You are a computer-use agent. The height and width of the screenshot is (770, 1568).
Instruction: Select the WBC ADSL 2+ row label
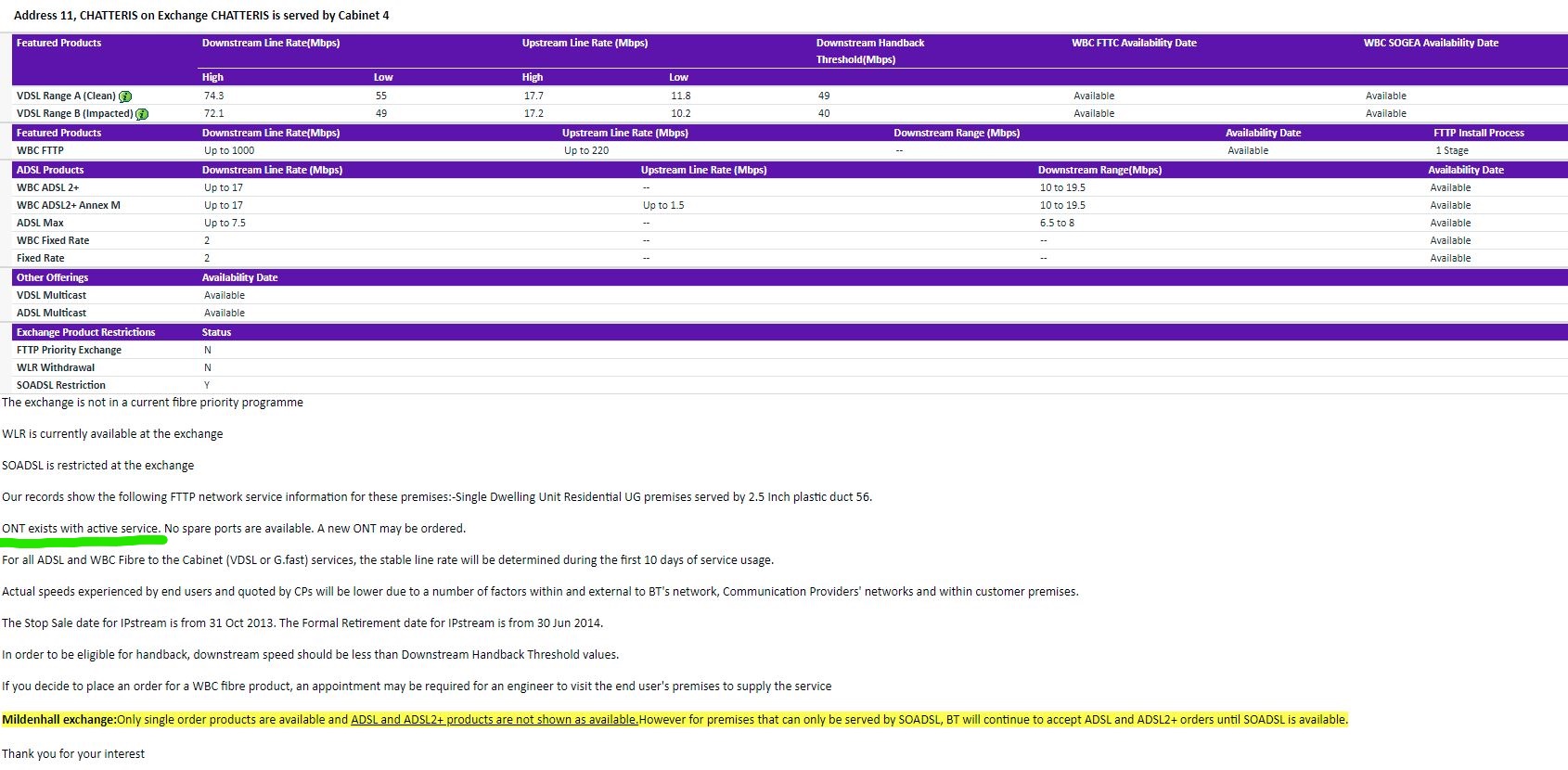point(47,187)
